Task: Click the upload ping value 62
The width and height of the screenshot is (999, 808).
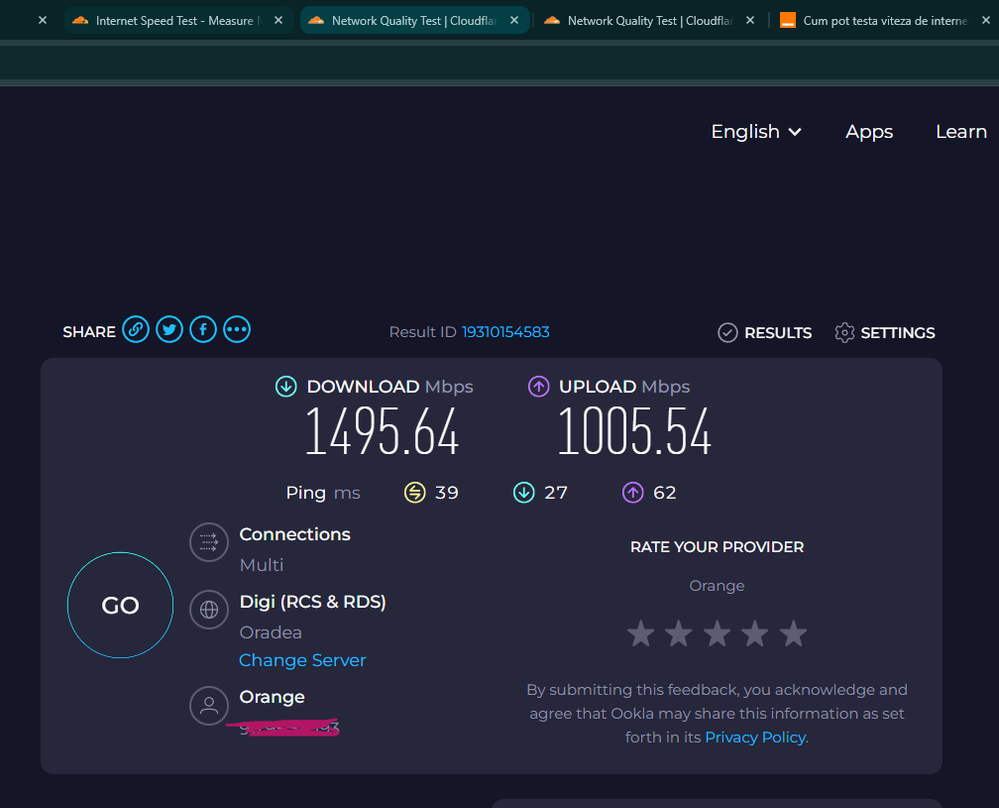Action: pos(665,493)
